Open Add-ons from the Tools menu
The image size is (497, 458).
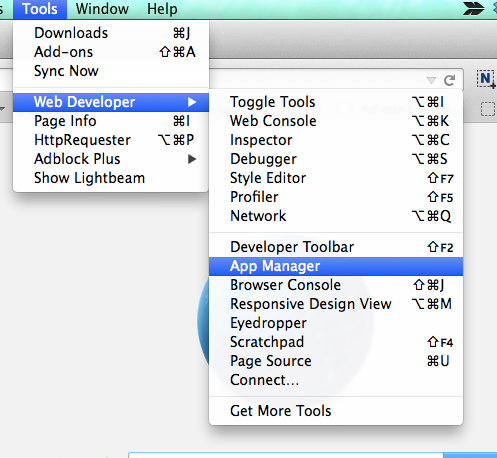(x=111, y=52)
